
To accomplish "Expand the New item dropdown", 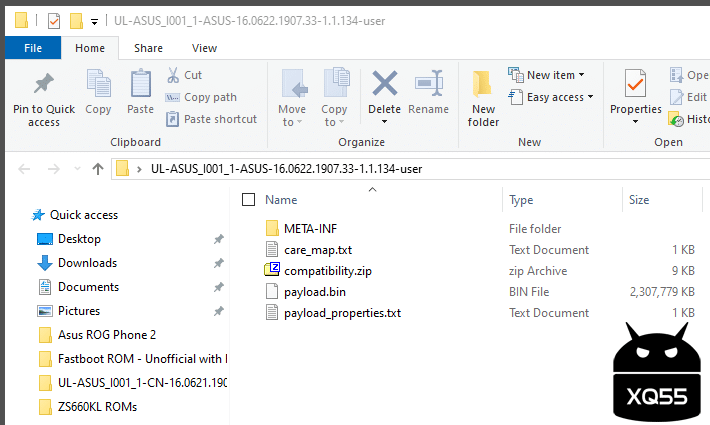I will 547,75.
